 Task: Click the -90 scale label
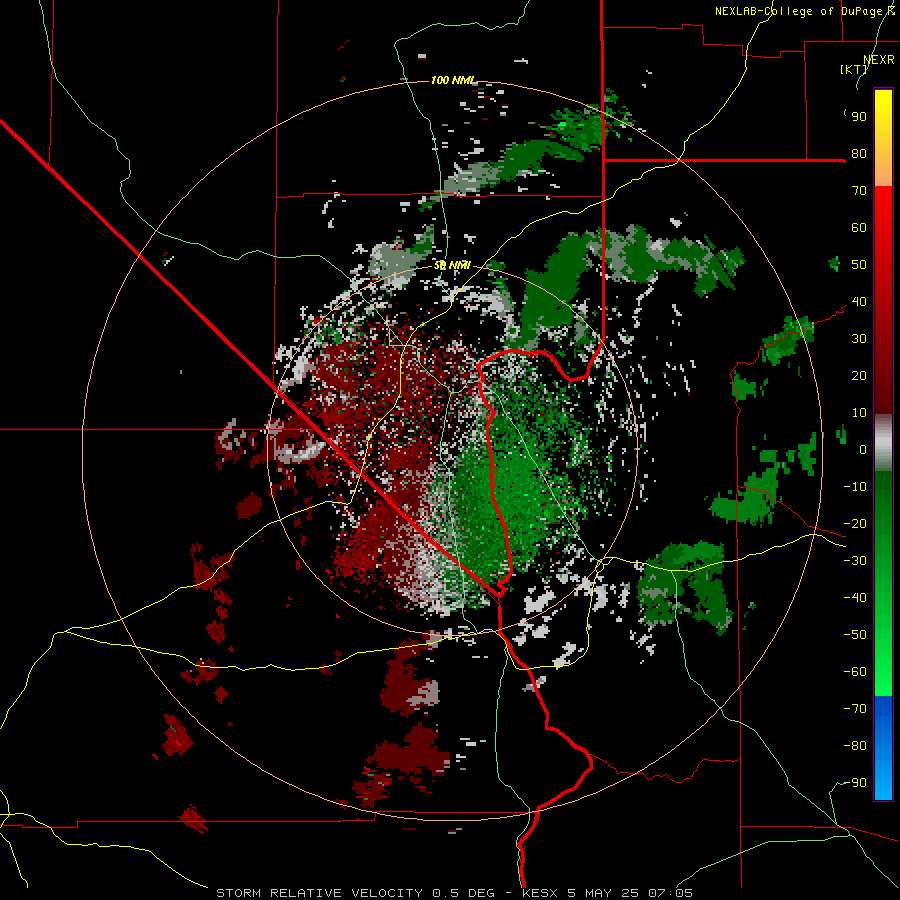click(x=855, y=783)
